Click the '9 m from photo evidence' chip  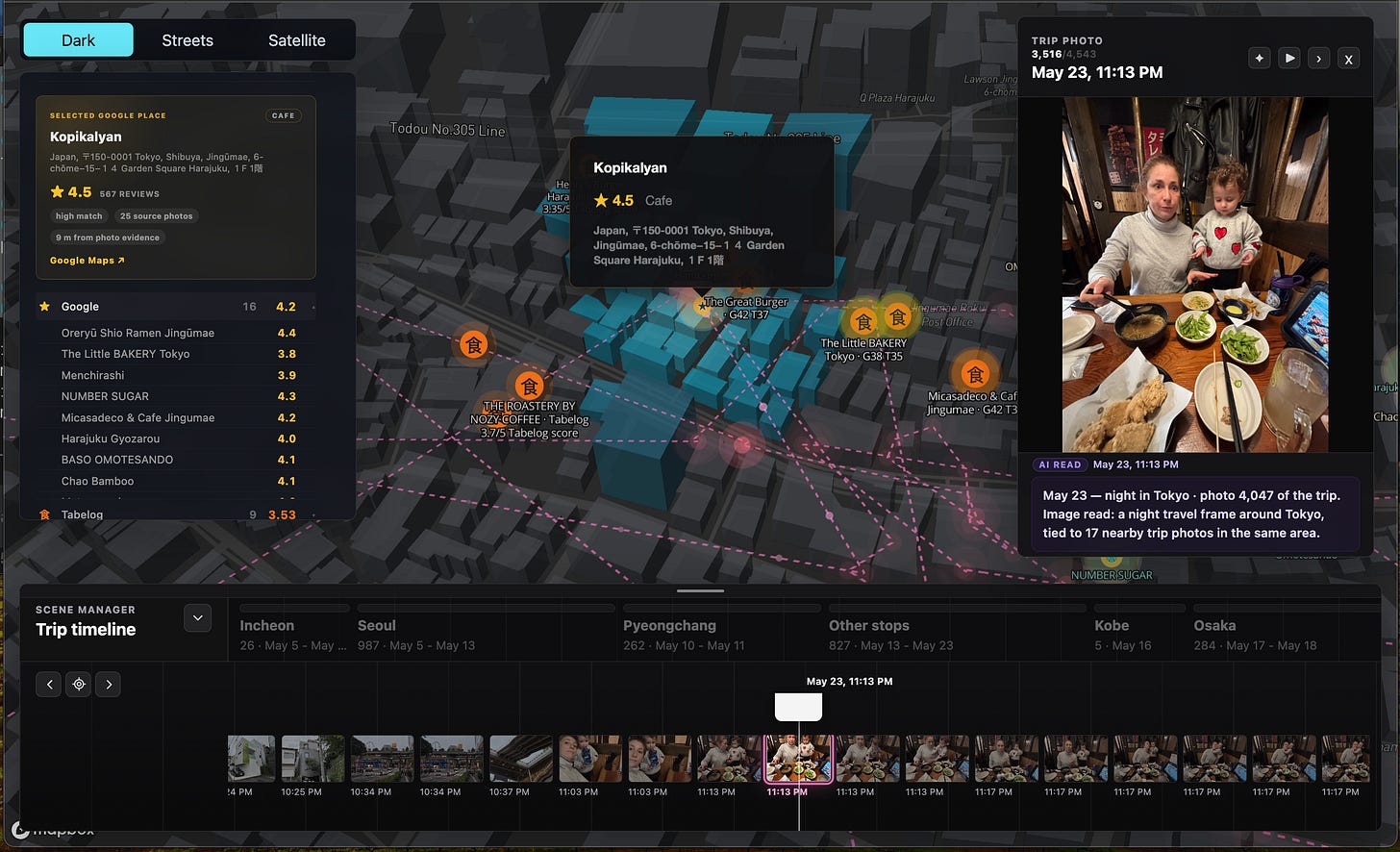[108, 238]
